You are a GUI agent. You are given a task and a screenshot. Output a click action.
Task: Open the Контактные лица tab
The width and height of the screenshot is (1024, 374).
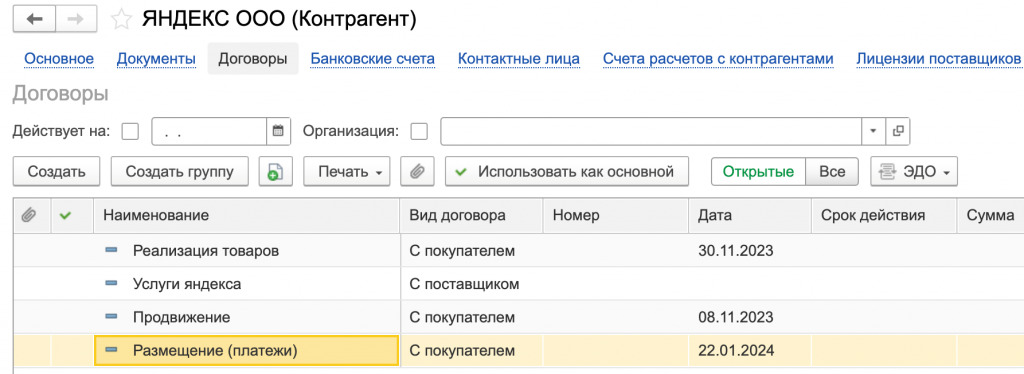pos(519,59)
